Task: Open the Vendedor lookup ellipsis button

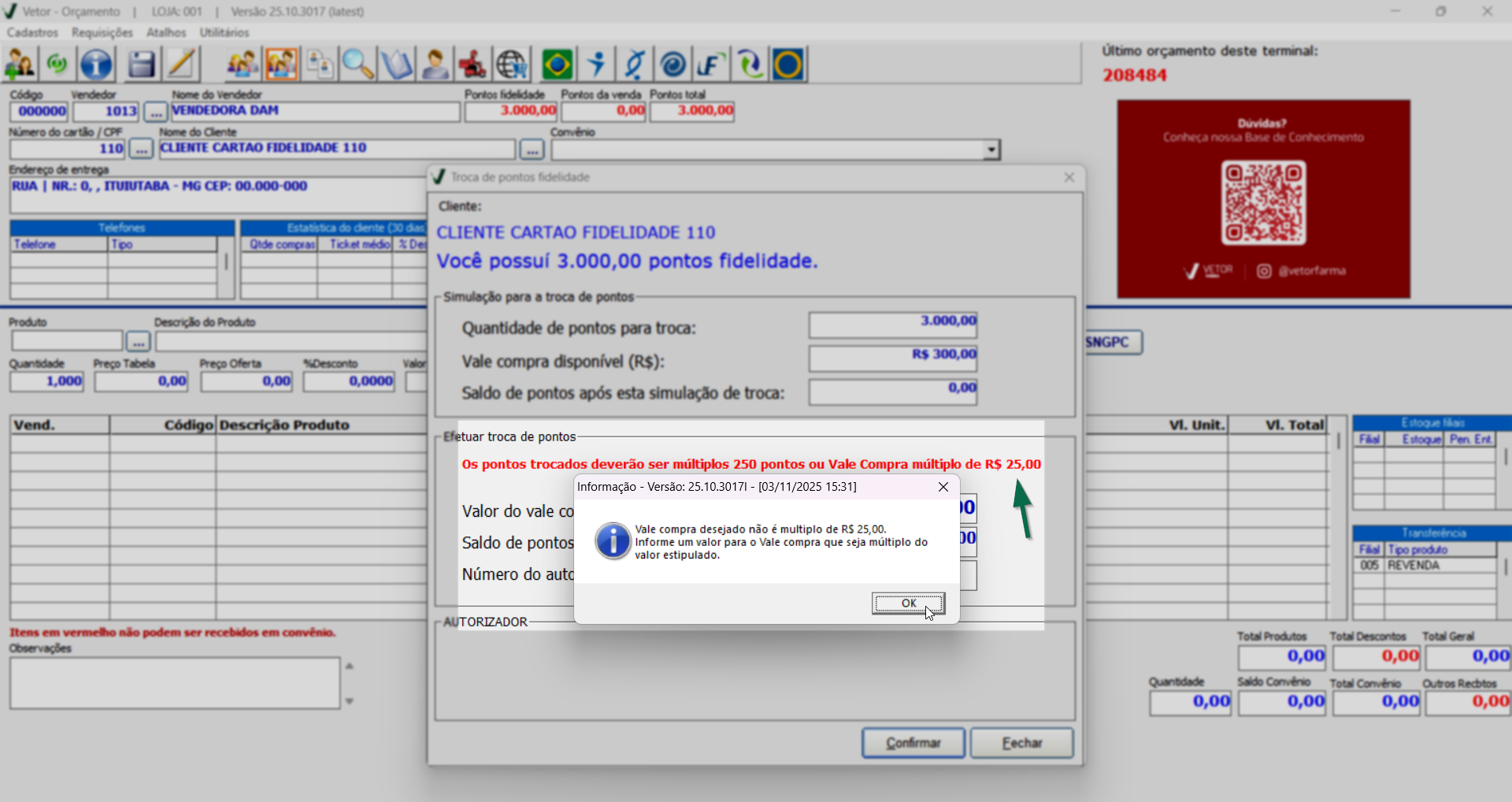Action: click(x=156, y=112)
